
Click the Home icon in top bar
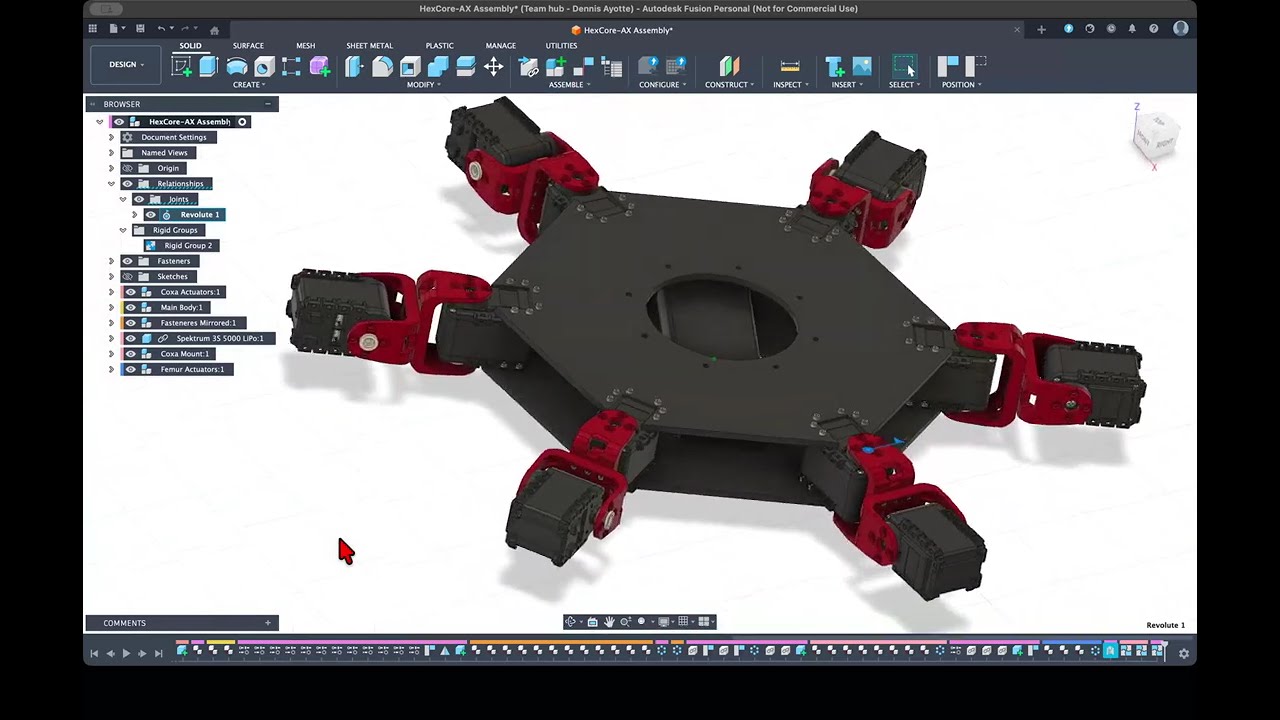(x=214, y=30)
